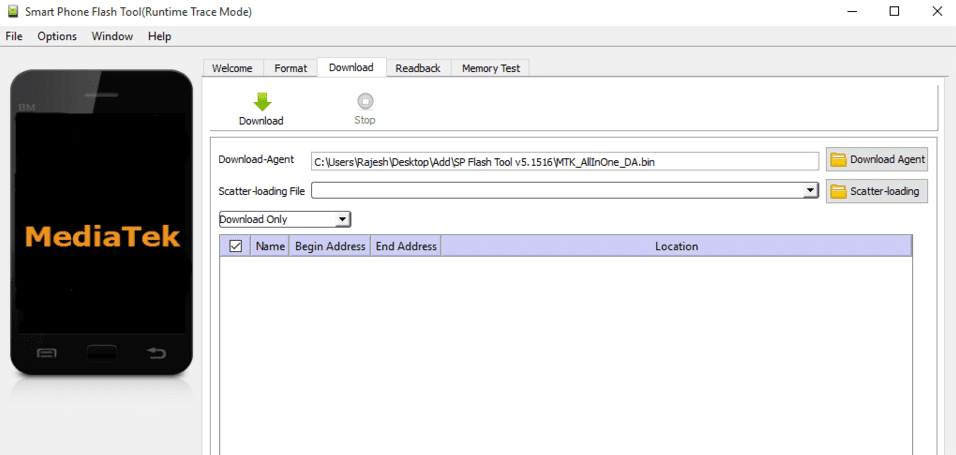Click the phone's home key
The height and width of the screenshot is (455, 956).
(102, 352)
